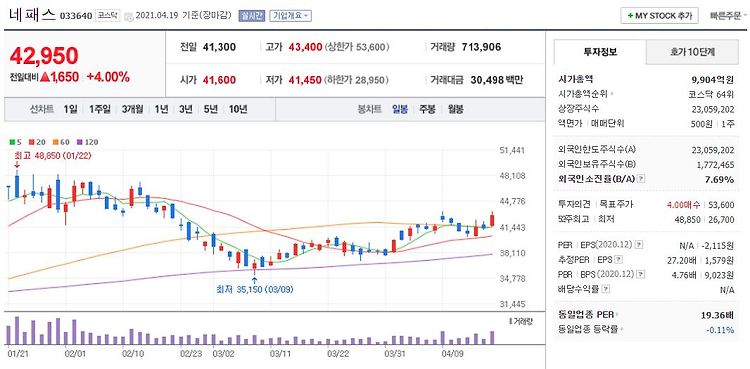Click the 거래량 value 713,906
Viewport: 750px width, 369px height.
(x=482, y=47)
